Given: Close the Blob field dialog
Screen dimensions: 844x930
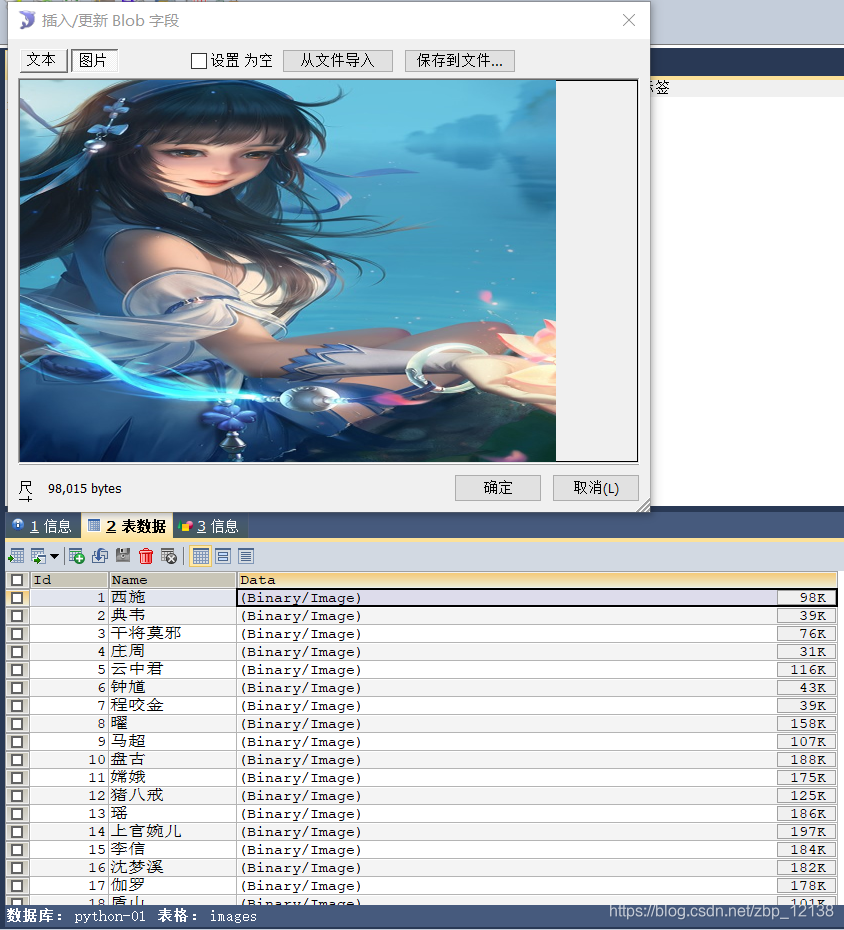Looking at the screenshot, I should (x=629, y=20).
